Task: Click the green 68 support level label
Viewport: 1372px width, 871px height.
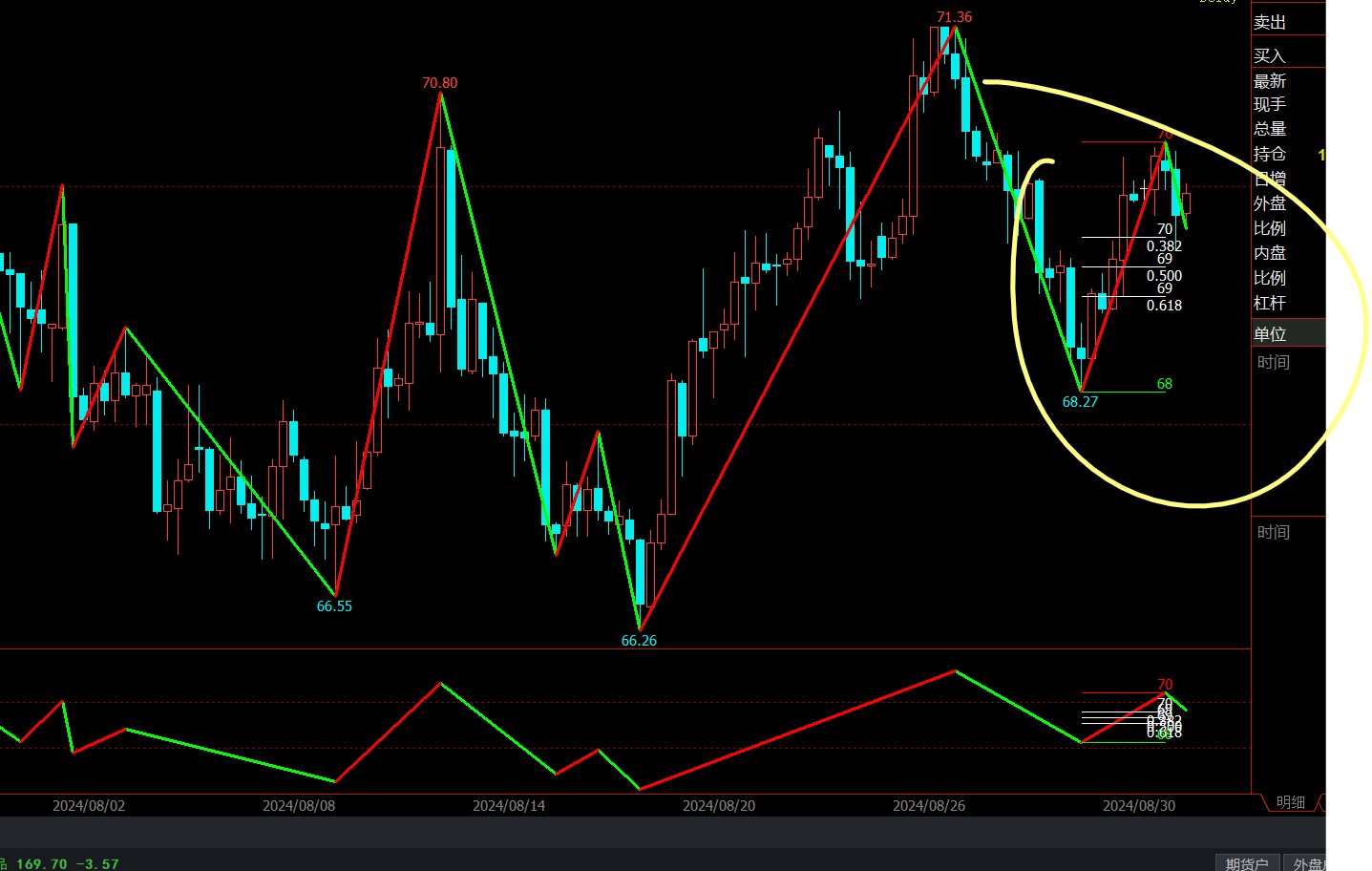Action: click(x=1165, y=384)
